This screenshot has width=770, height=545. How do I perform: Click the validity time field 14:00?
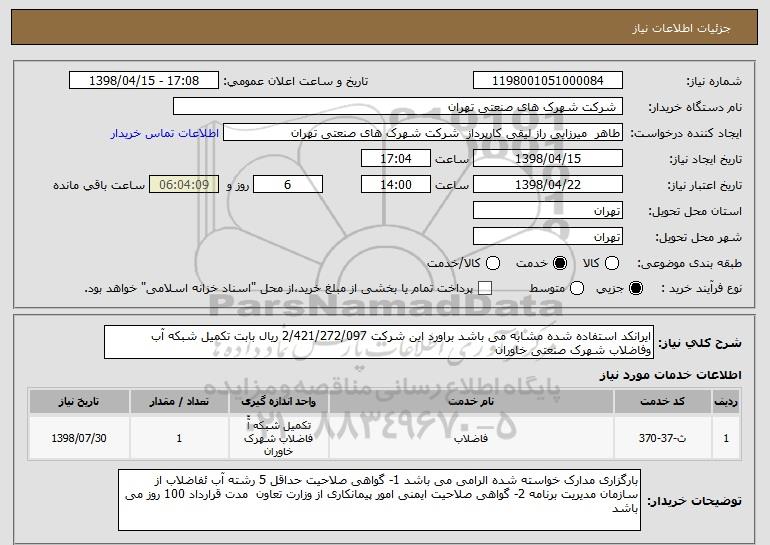coord(396,185)
